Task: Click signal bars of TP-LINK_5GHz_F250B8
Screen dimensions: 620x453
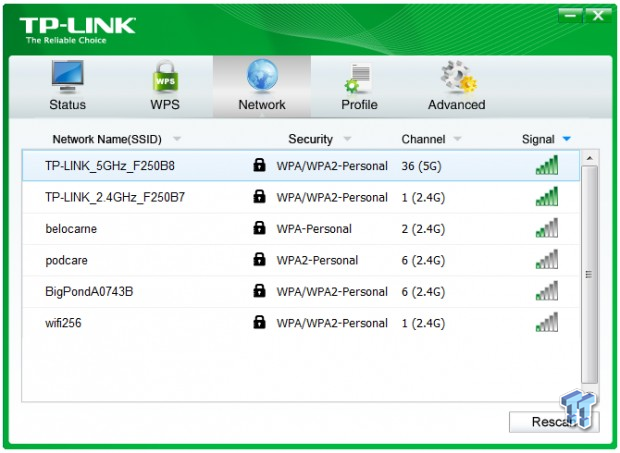Action: [x=547, y=165]
